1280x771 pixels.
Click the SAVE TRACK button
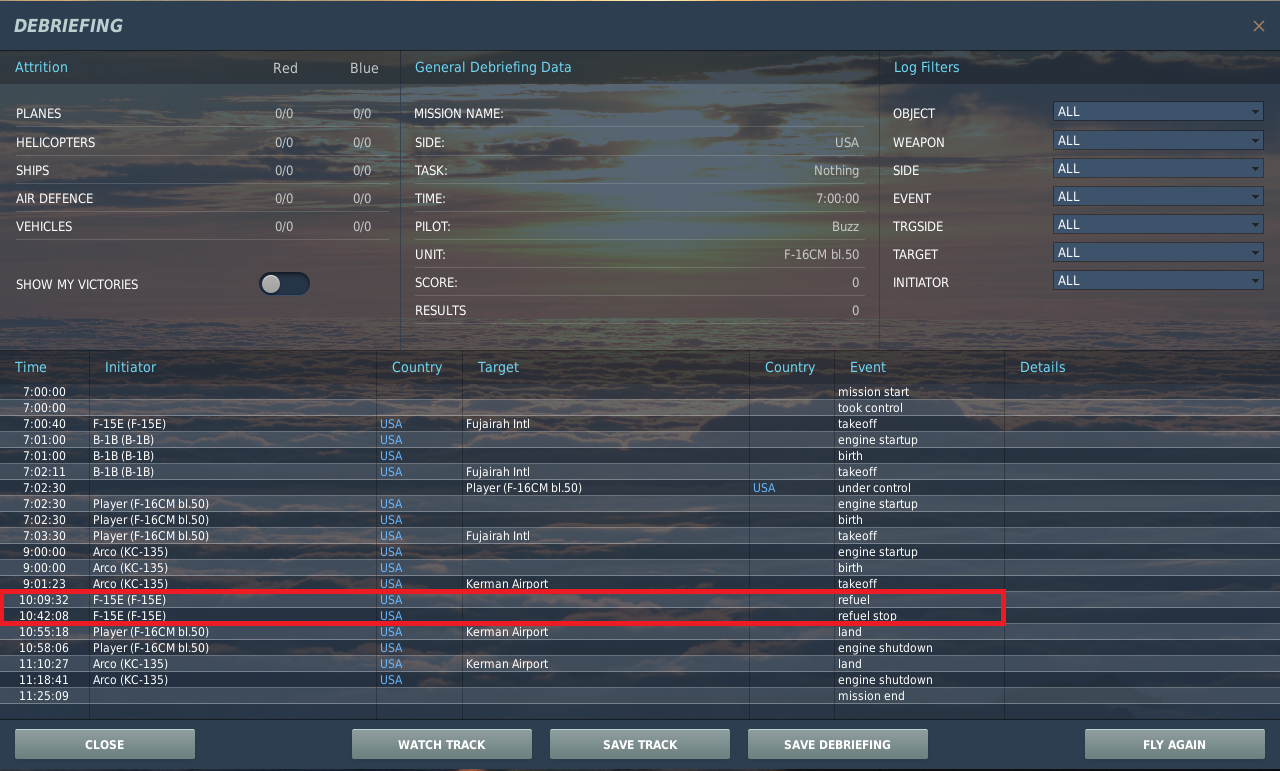click(x=640, y=744)
